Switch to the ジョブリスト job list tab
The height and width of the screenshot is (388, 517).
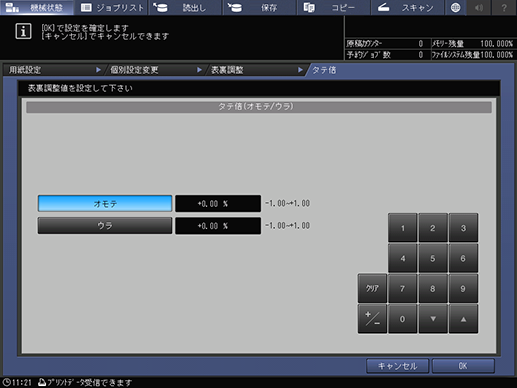coord(111,7)
